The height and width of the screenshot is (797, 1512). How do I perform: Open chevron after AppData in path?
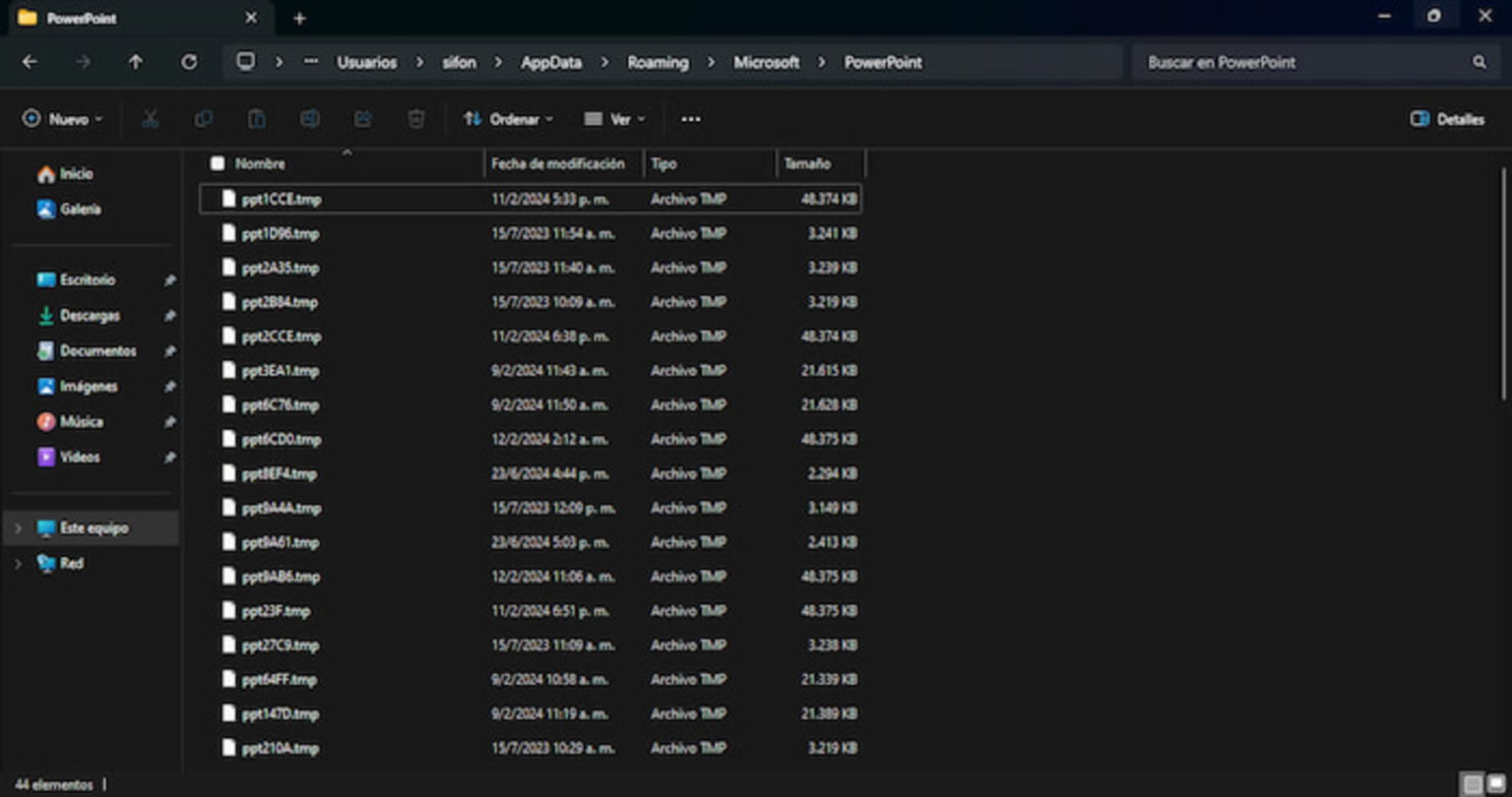604,62
